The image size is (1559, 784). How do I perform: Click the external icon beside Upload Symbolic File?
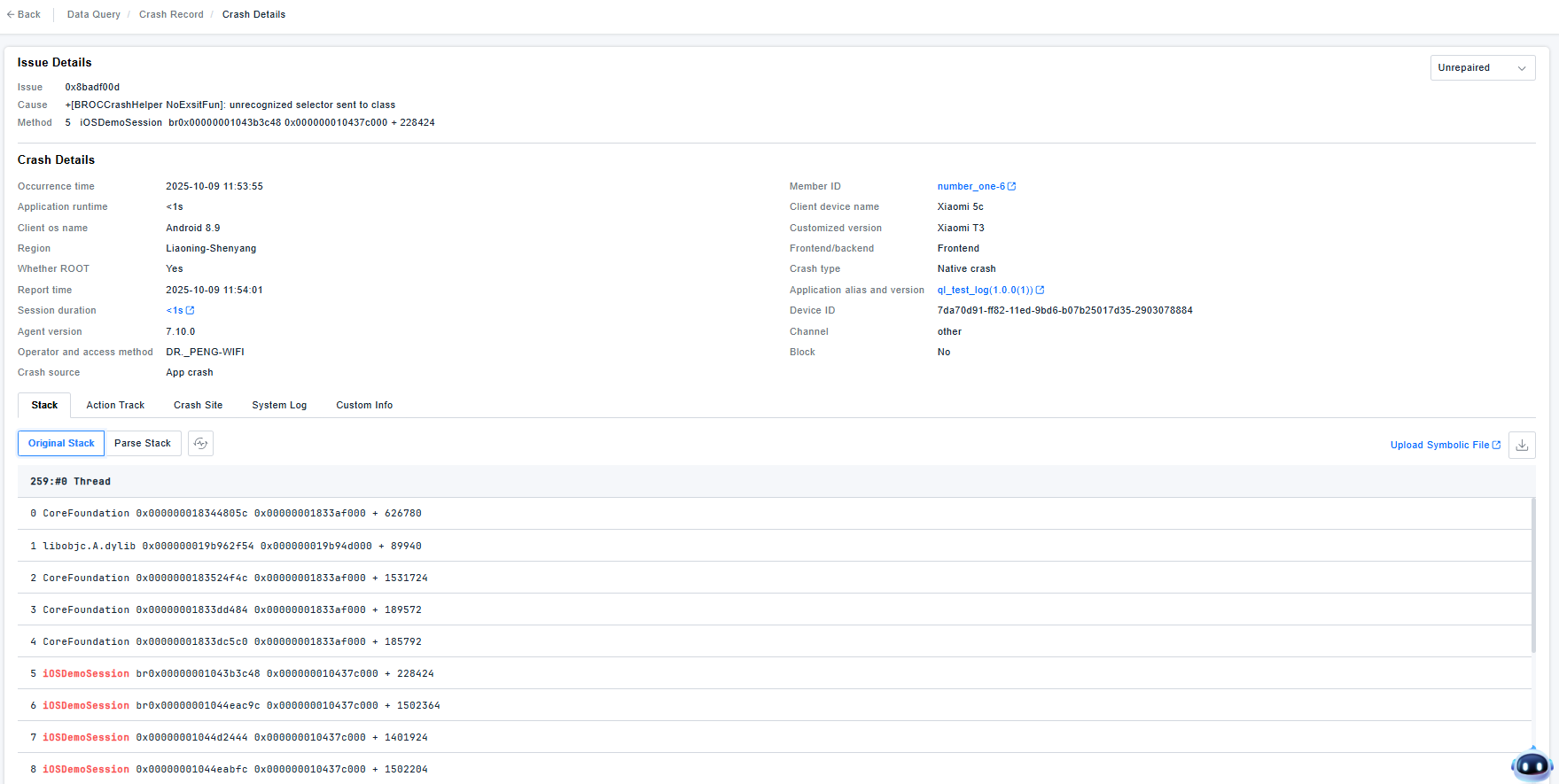click(x=1497, y=446)
